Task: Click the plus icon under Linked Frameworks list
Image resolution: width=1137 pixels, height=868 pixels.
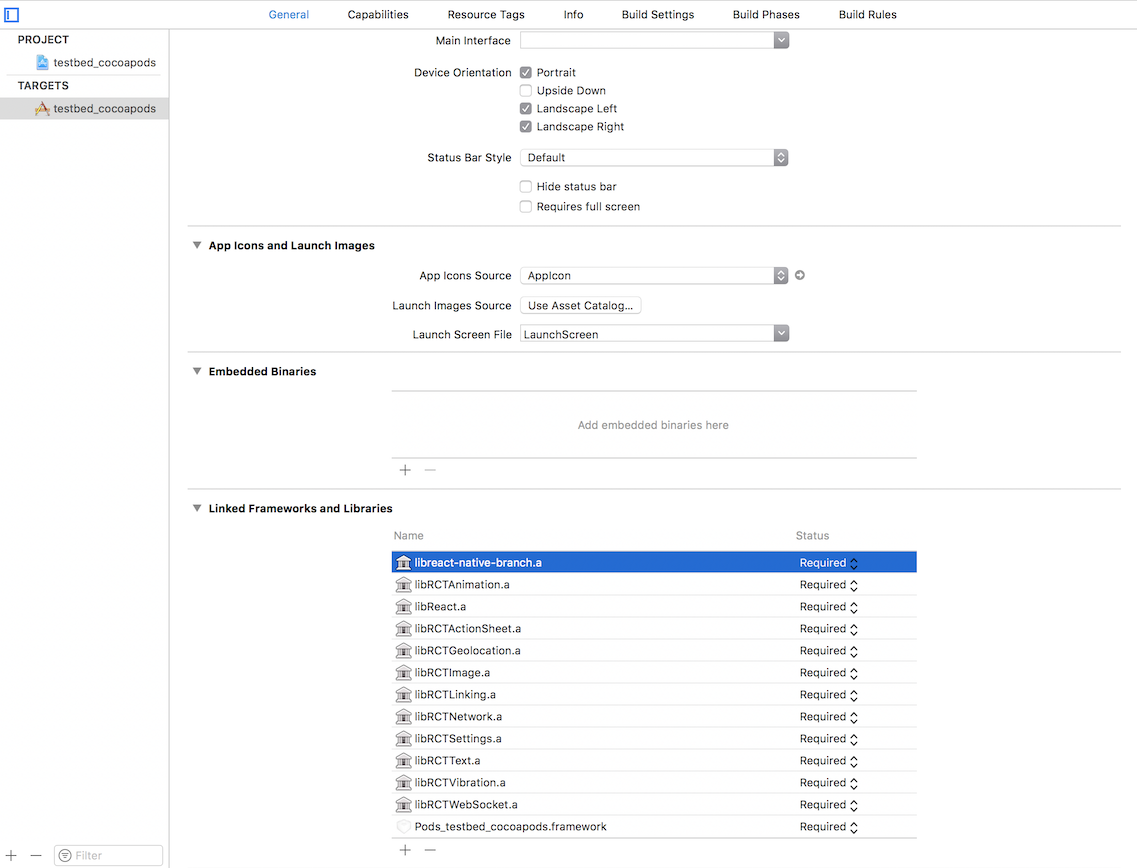Action: tap(405, 850)
